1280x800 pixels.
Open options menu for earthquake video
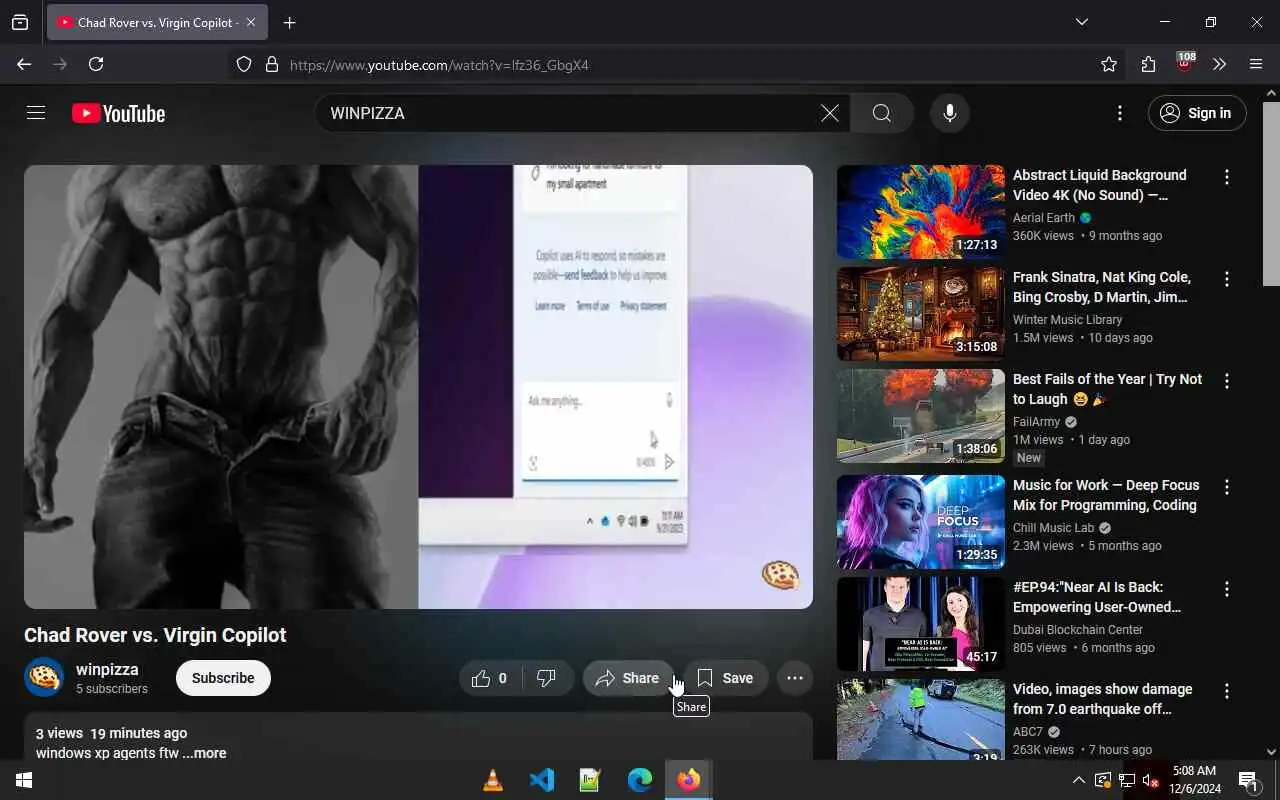[x=1227, y=691]
